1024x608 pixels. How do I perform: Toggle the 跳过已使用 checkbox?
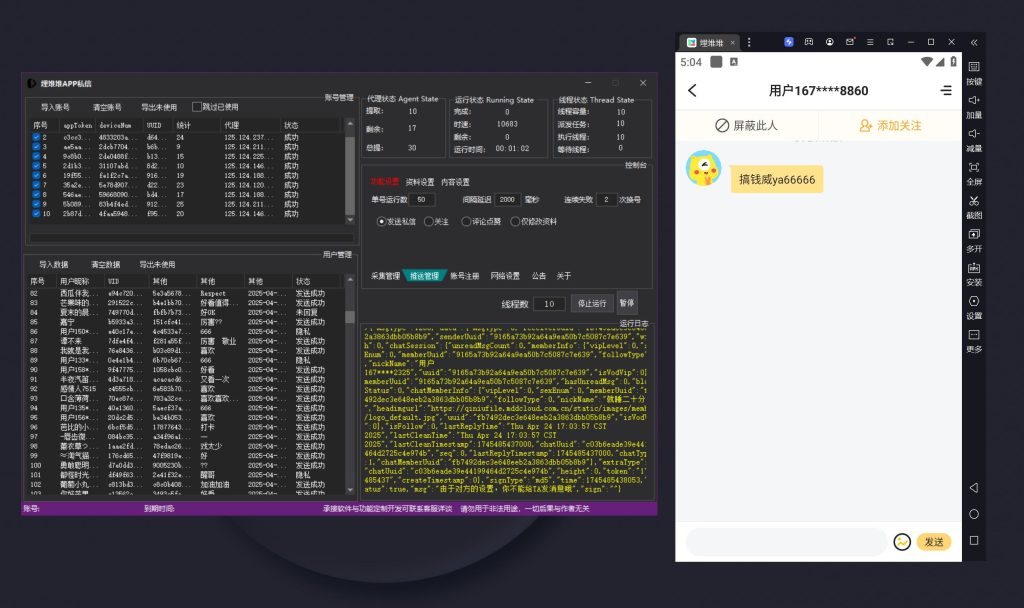tap(197, 107)
